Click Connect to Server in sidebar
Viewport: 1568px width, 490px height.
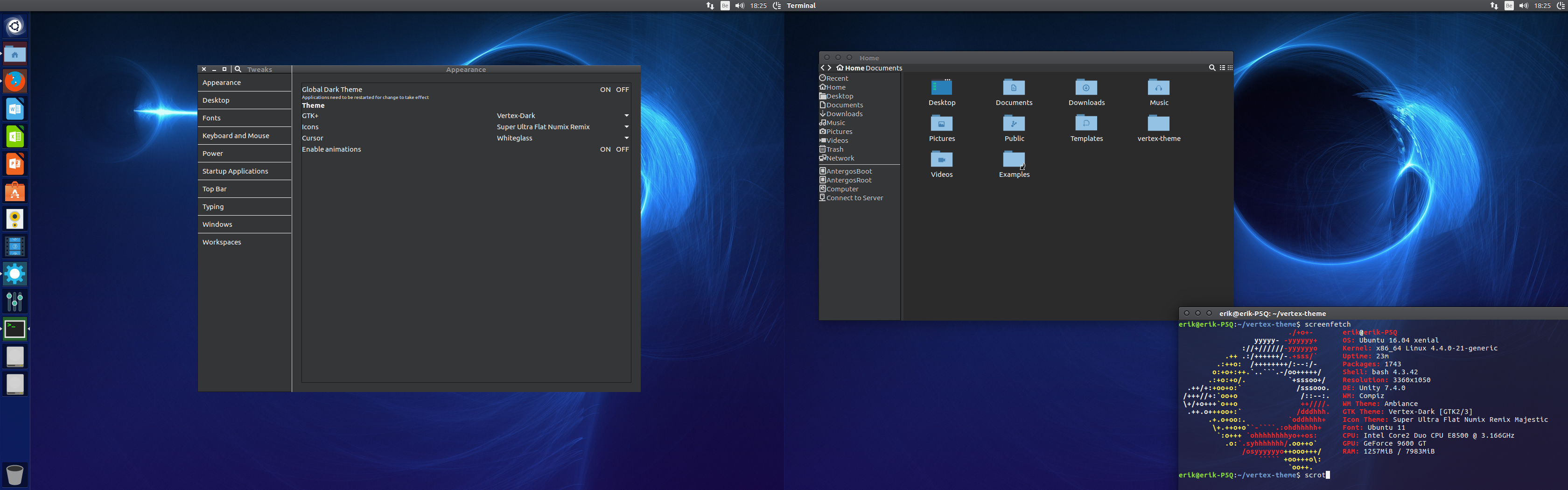859,198
